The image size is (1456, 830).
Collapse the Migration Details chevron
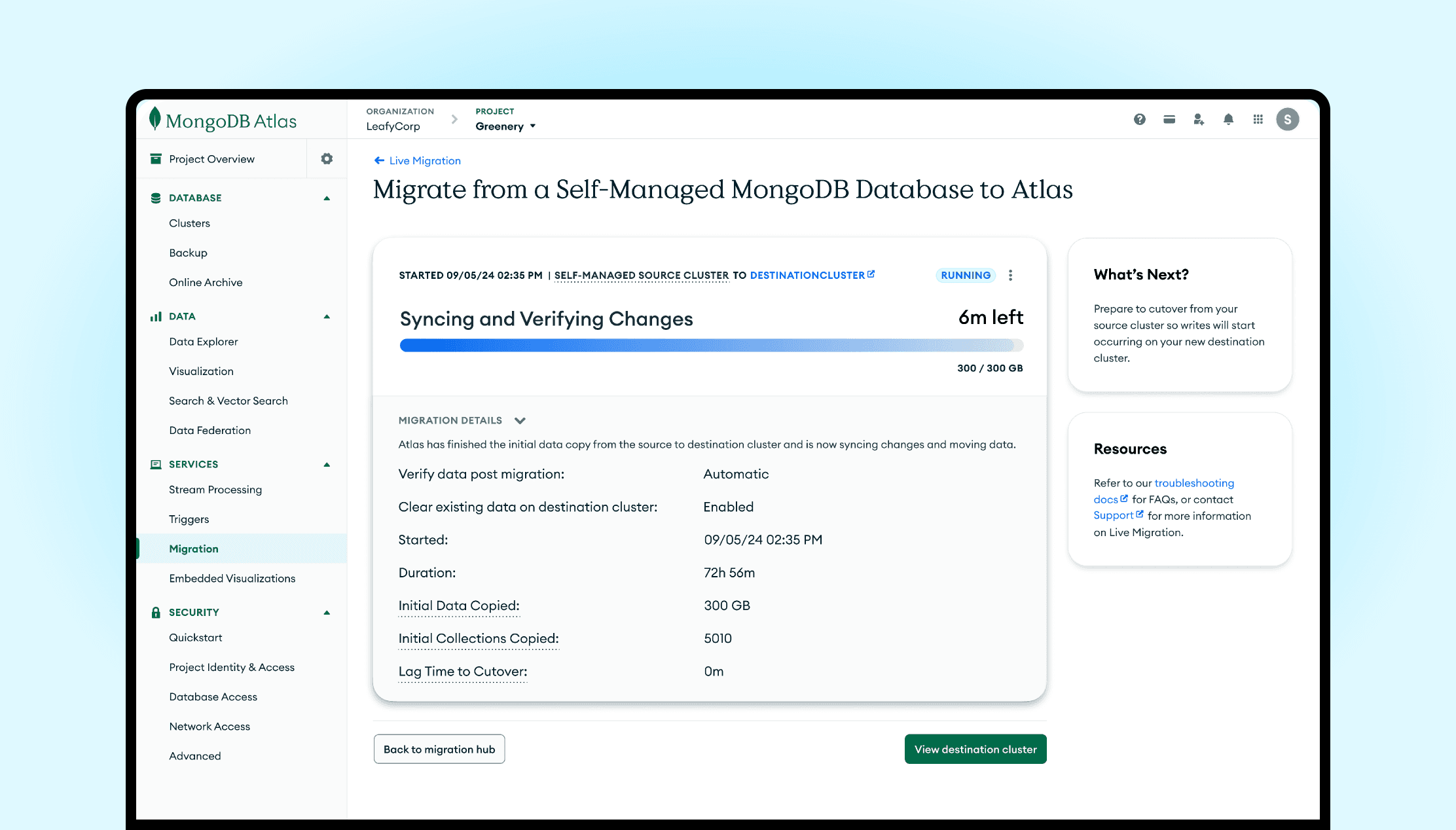pyautogui.click(x=520, y=420)
